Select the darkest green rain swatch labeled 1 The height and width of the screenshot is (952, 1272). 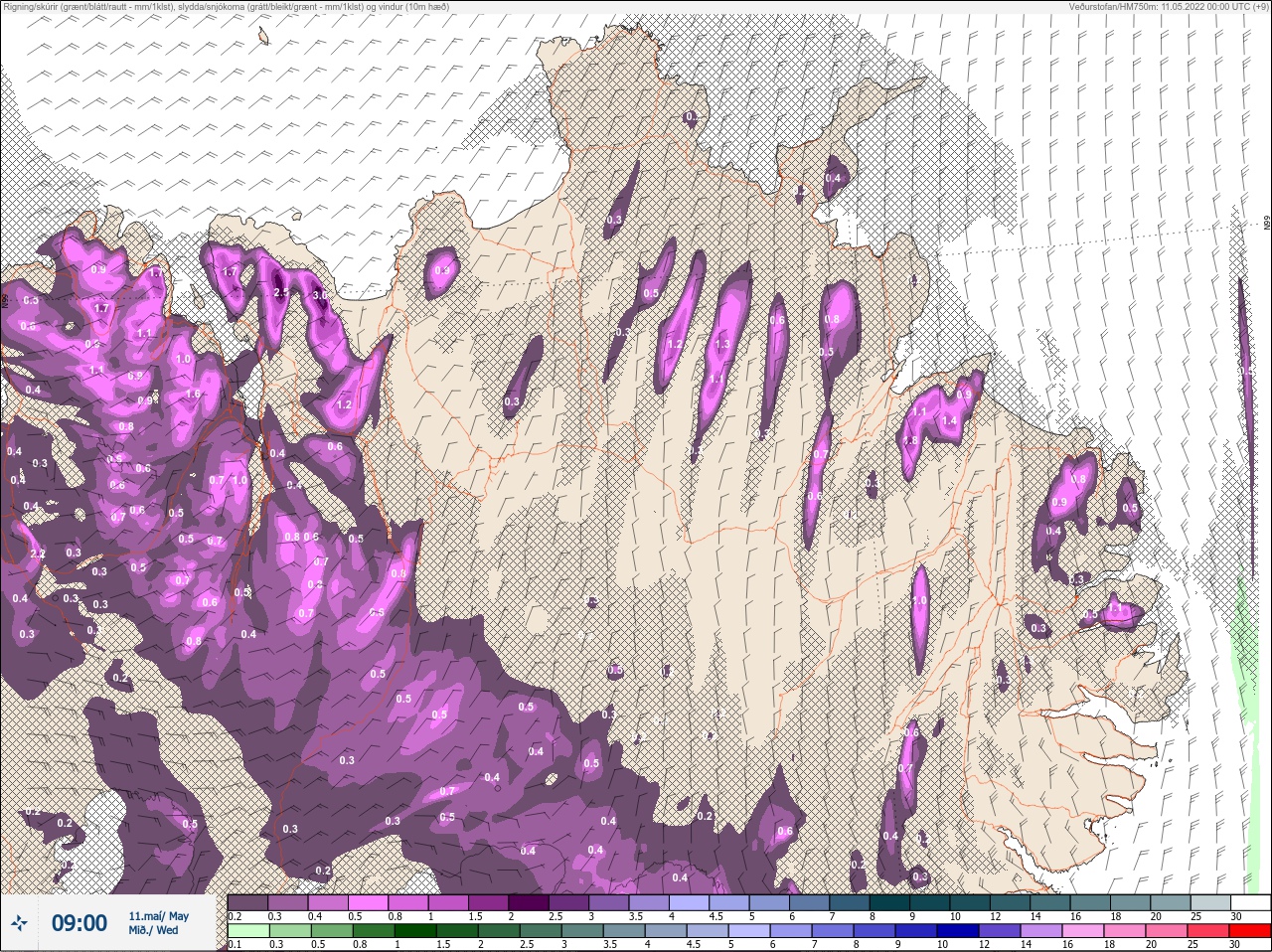coord(415,932)
